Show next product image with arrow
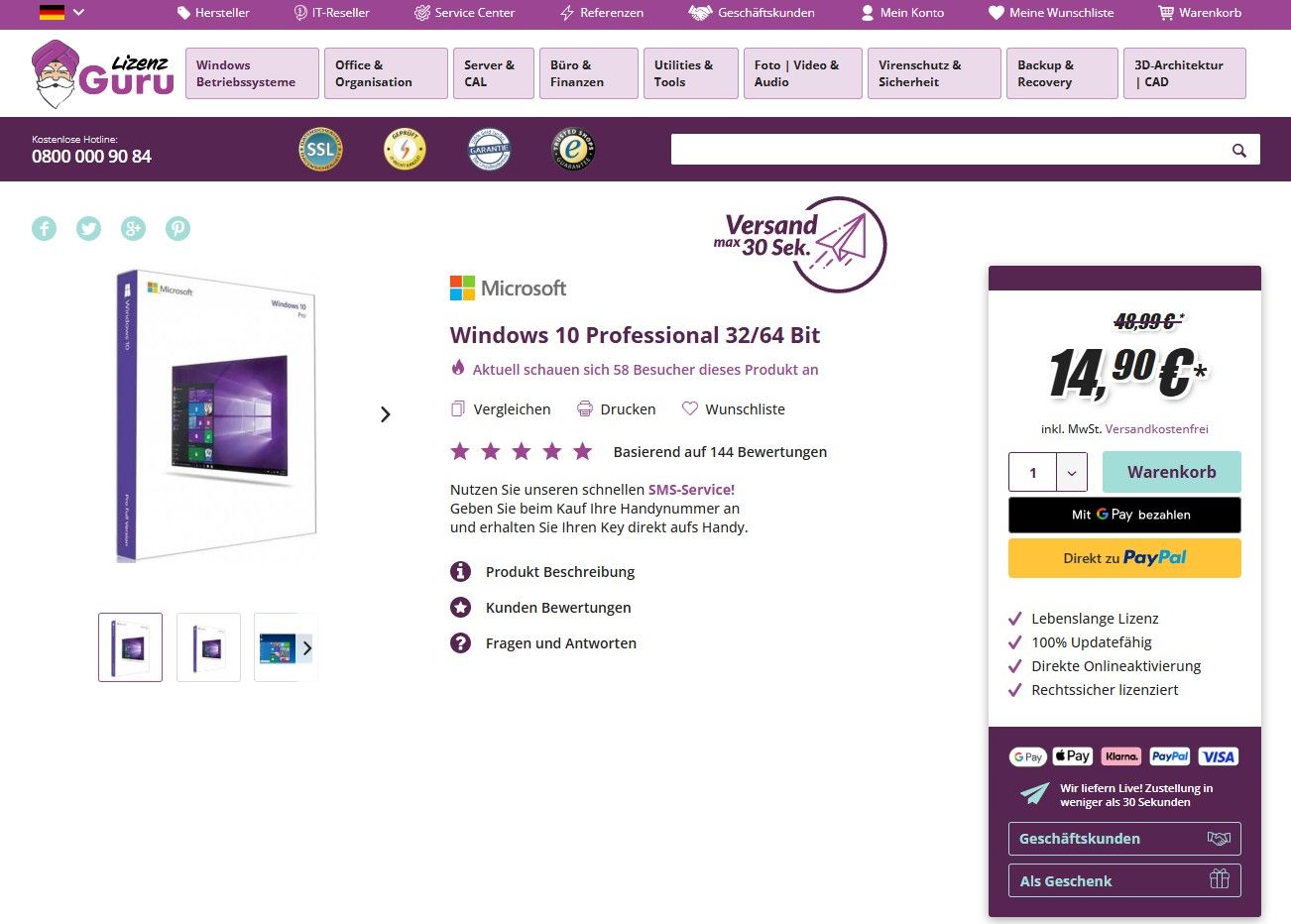Screen dimensions: 1291x924 (386, 414)
